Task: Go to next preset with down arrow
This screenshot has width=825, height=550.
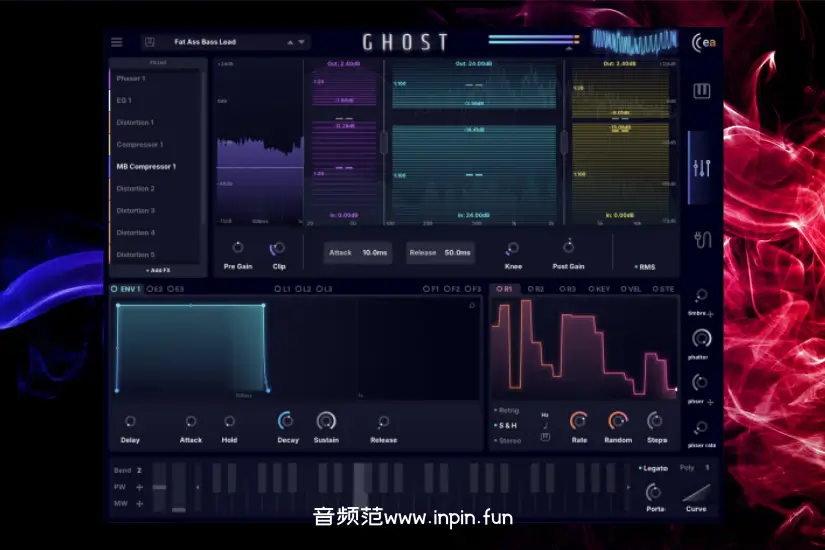Action: tap(301, 42)
